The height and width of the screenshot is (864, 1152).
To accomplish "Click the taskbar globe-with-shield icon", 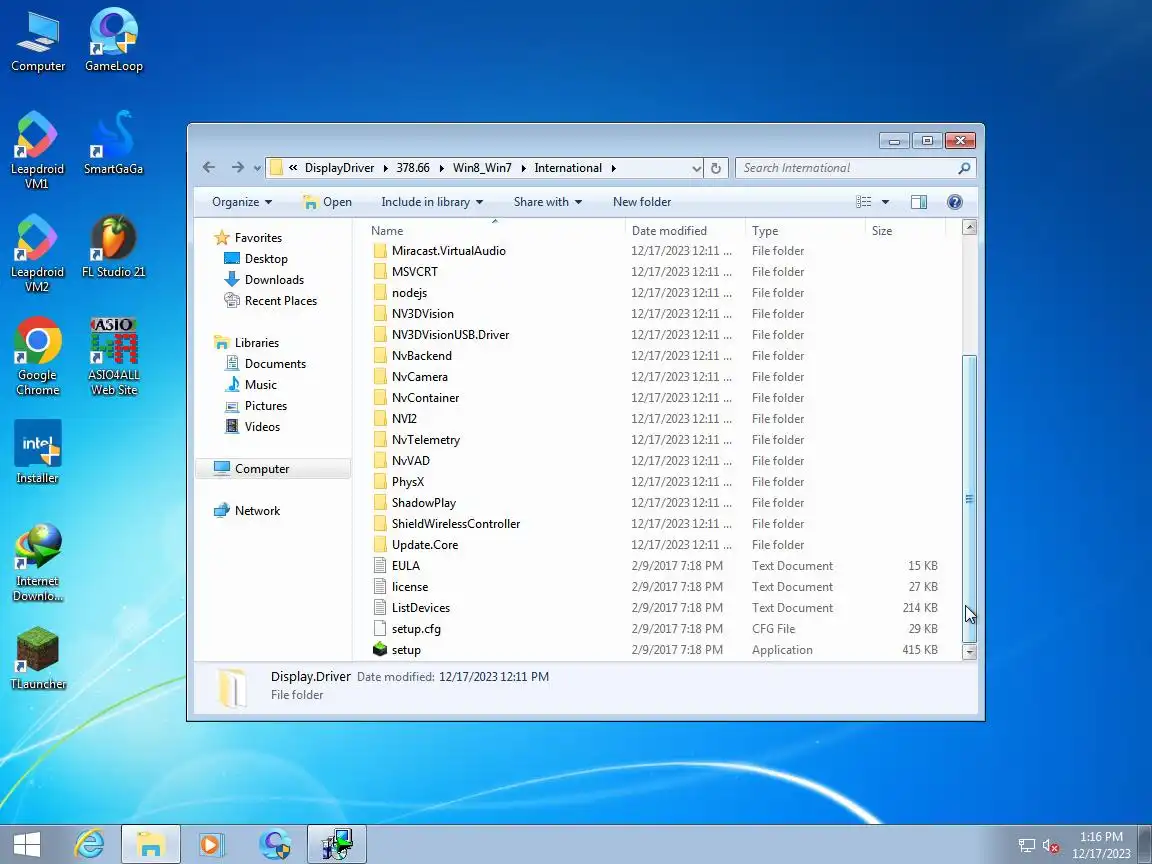I will coord(276,845).
